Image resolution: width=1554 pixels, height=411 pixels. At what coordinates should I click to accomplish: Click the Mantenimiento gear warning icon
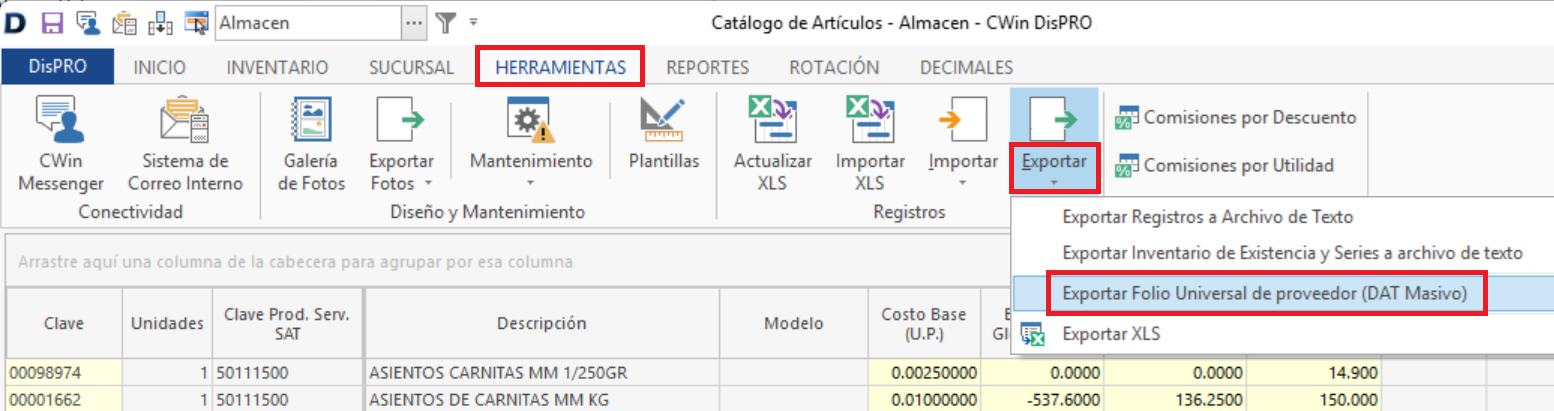coord(530,120)
